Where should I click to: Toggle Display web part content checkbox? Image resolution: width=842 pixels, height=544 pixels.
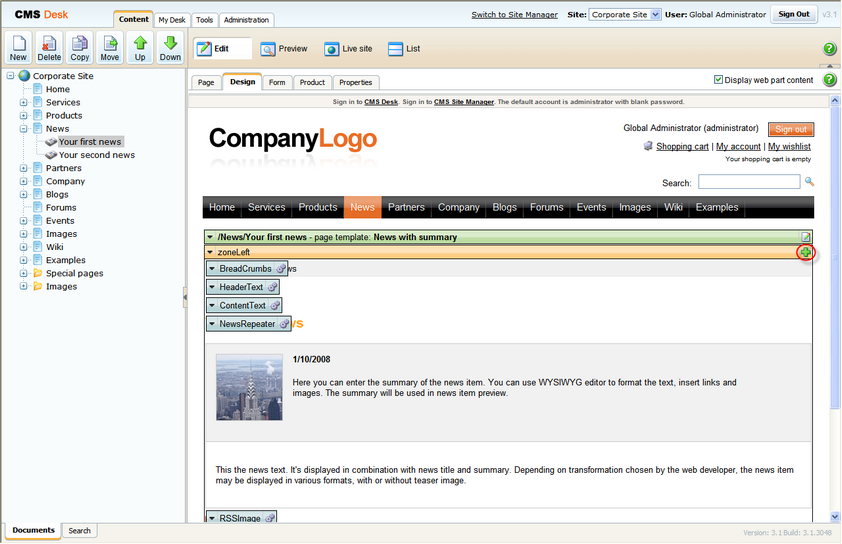(718, 79)
